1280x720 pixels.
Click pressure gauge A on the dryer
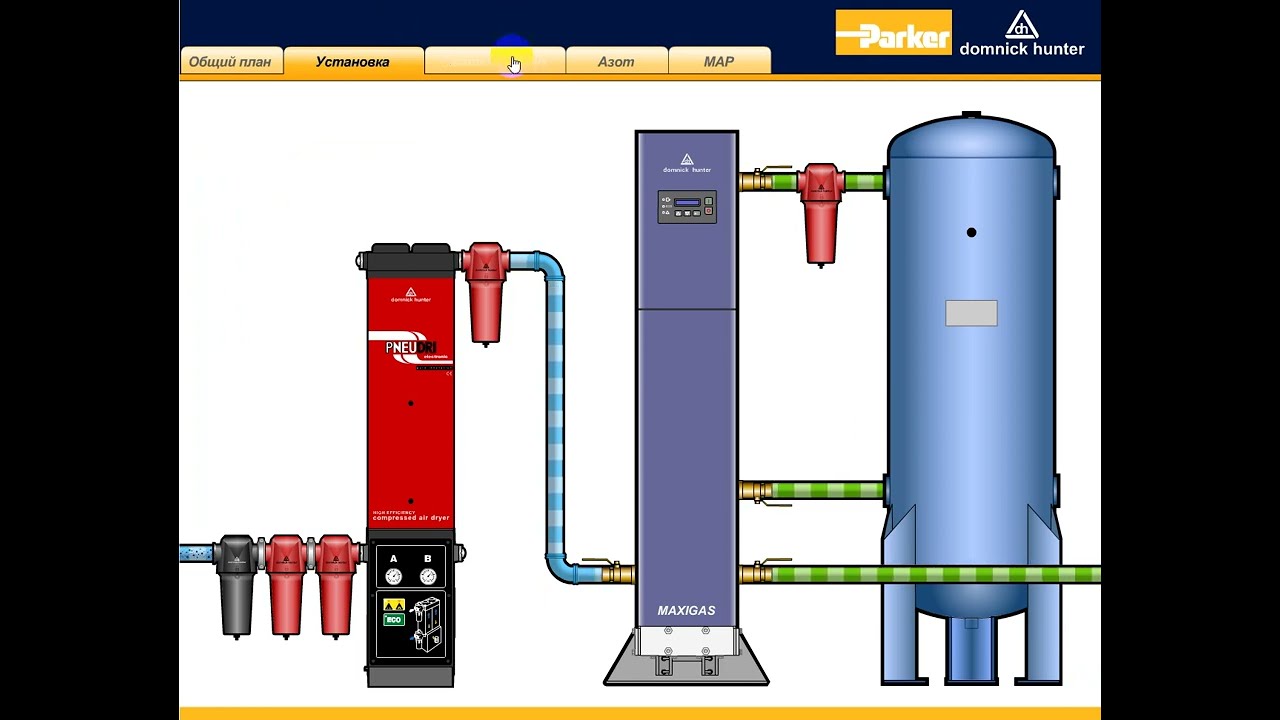pyautogui.click(x=394, y=577)
